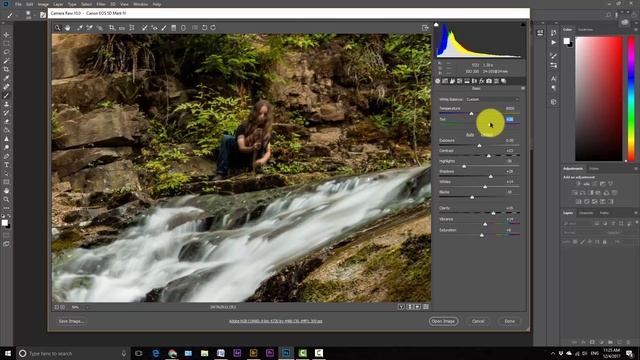The width and height of the screenshot is (640, 360).
Task: Open the Detail panel tab icon
Action: coord(452,81)
